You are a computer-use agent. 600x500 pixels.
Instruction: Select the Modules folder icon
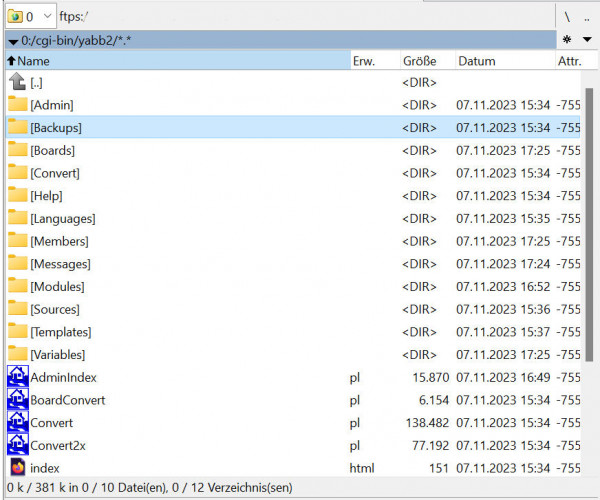18,285
